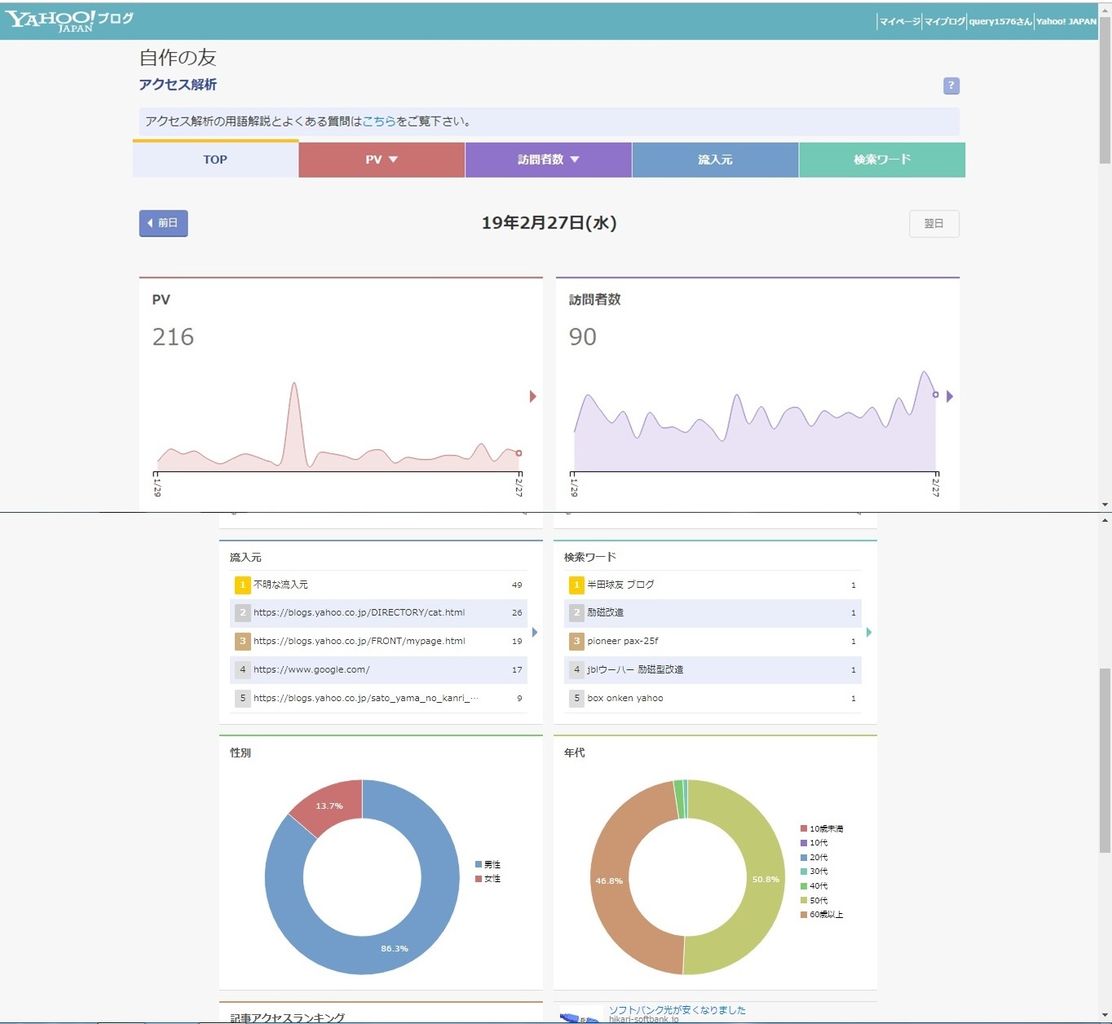Image resolution: width=1112 pixels, height=1024 pixels.
Task: Click the PV chart end data point marker
Action: [519, 453]
